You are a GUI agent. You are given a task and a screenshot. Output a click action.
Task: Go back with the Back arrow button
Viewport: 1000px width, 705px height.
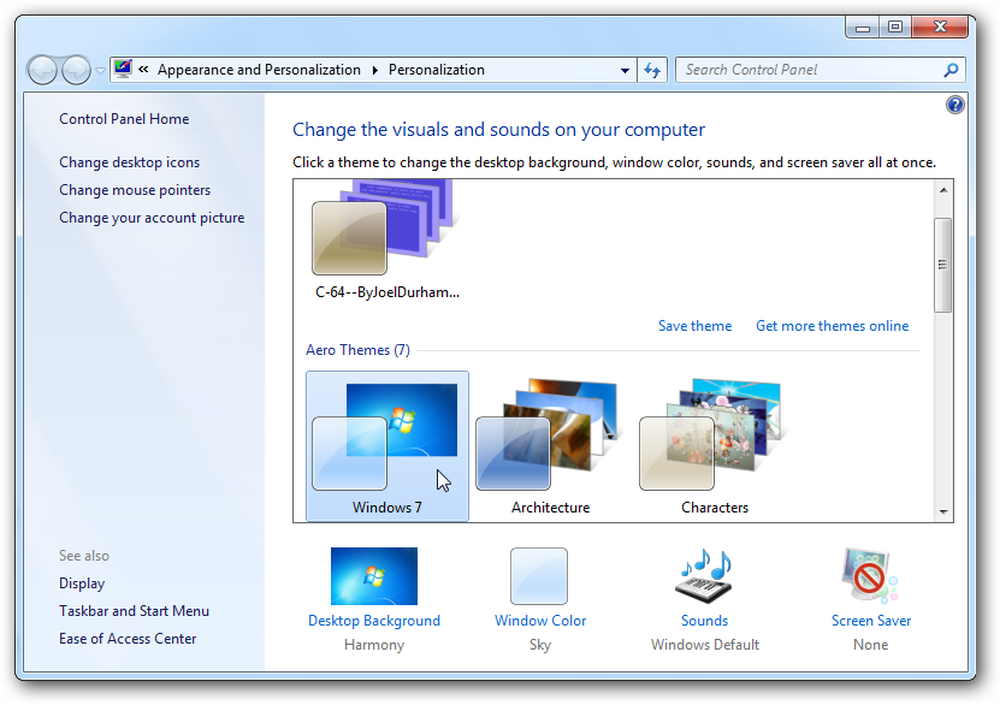click(43, 70)
